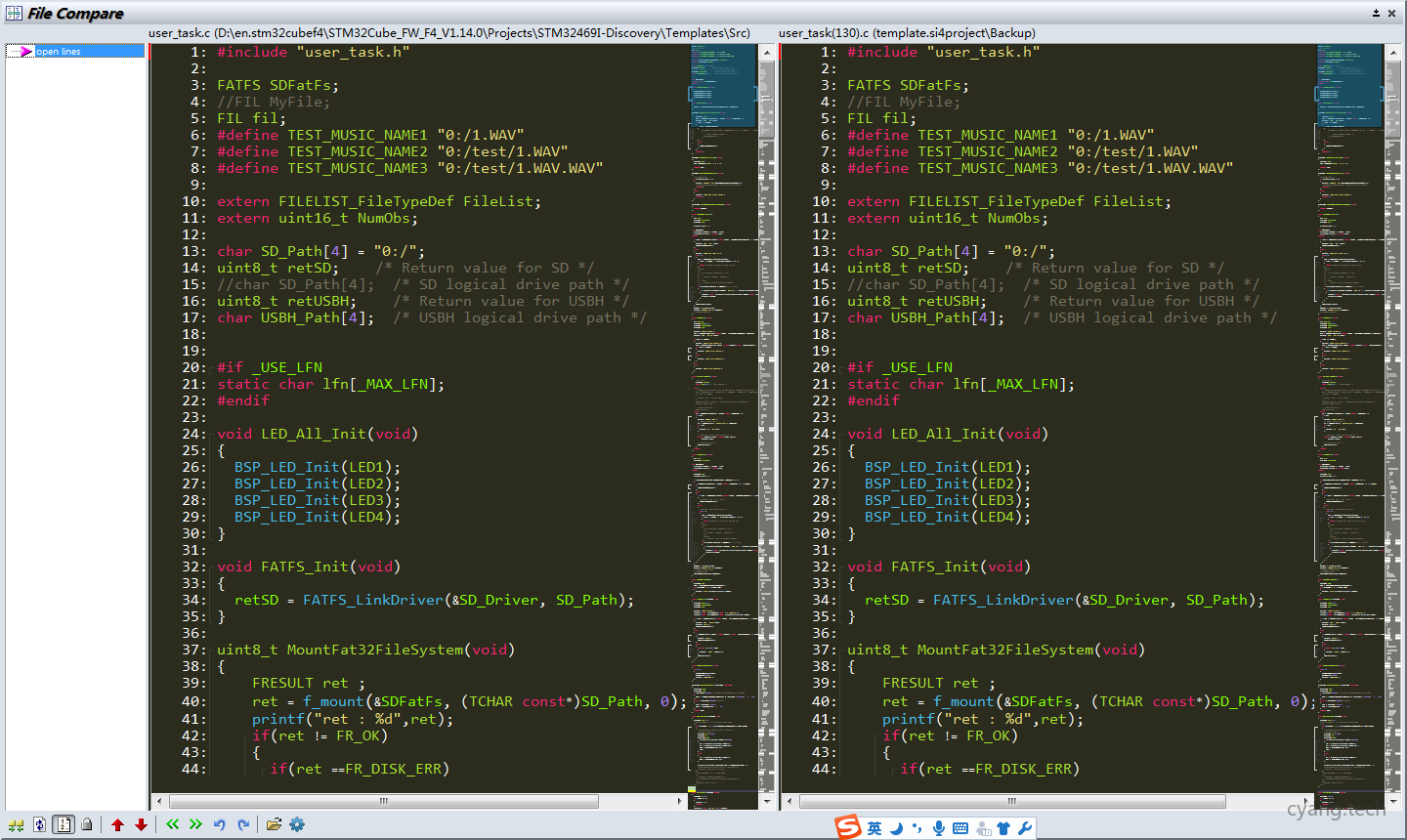1407x840 pixels.
Task: Click the red up arrow for previous difference
Action: [117, 825]
